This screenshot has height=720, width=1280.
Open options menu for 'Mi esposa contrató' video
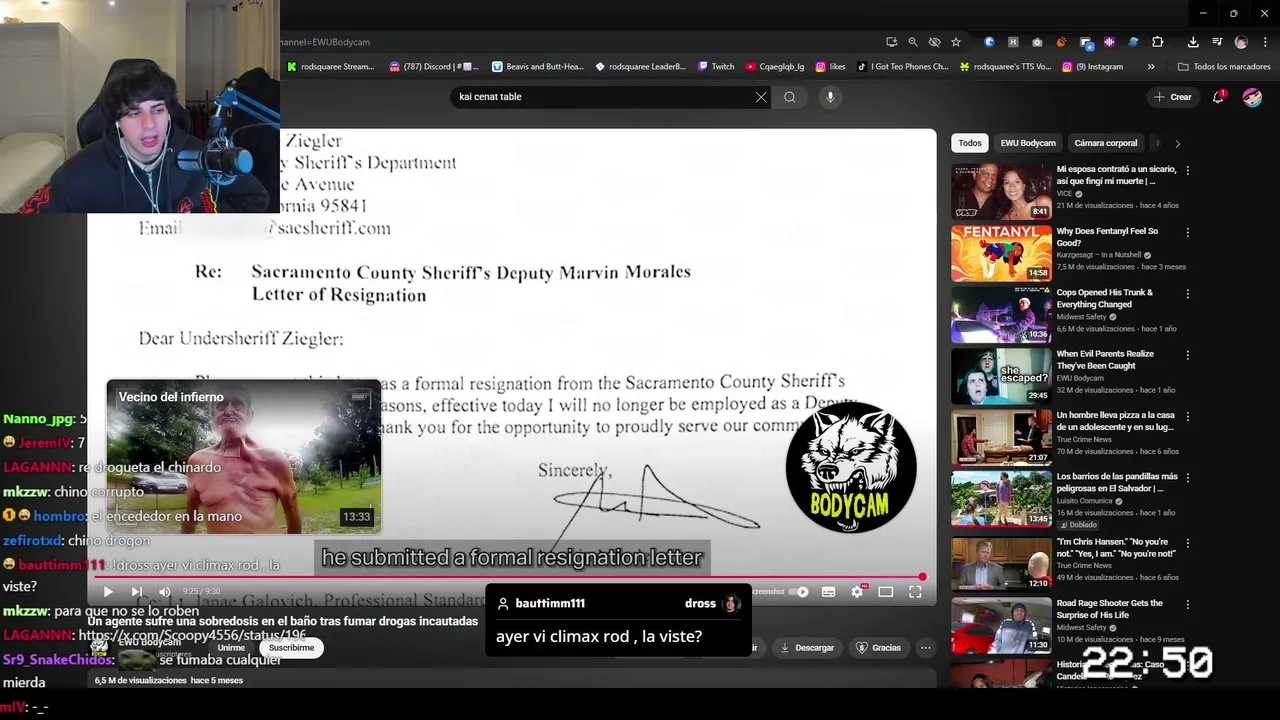pos(1187,171)
